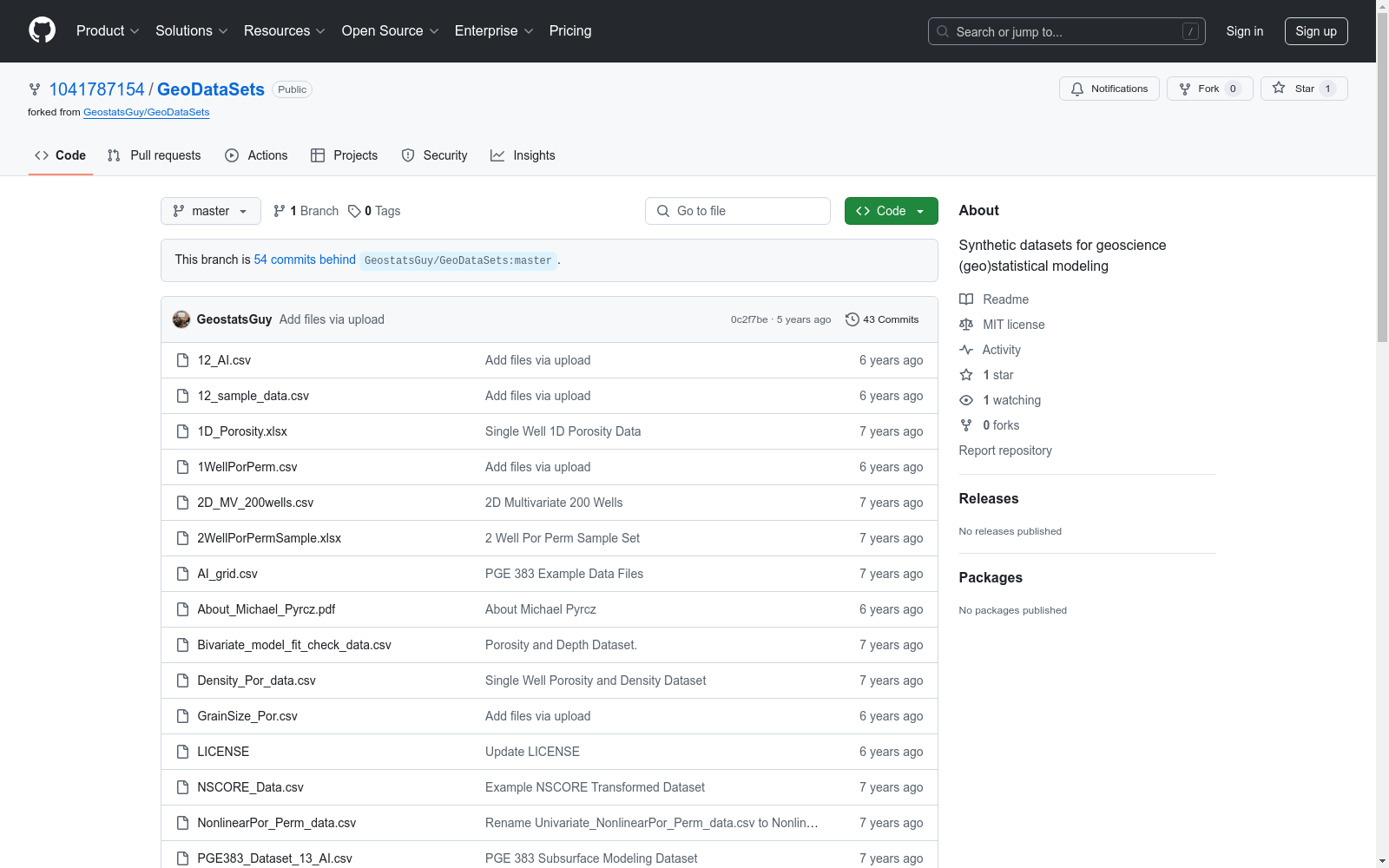Open the Packages heading link
Screen dimensions: 1389x868
991,577
